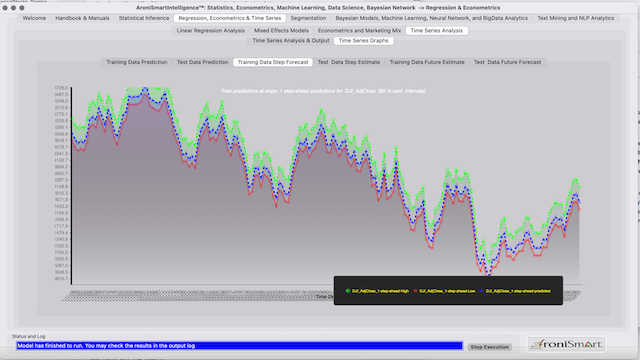Image resolution: width=640 pixels, height=360 pixels.
Task: Click legend label DJI_AdjClose_1-step-ahead-High
Action: coord(380,291)
